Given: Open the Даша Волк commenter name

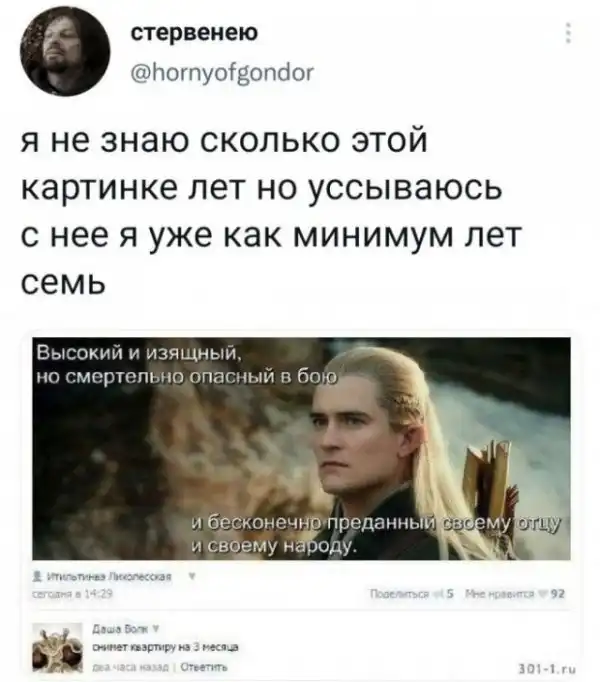Looking at the screenshot, I should pos(121,628).
